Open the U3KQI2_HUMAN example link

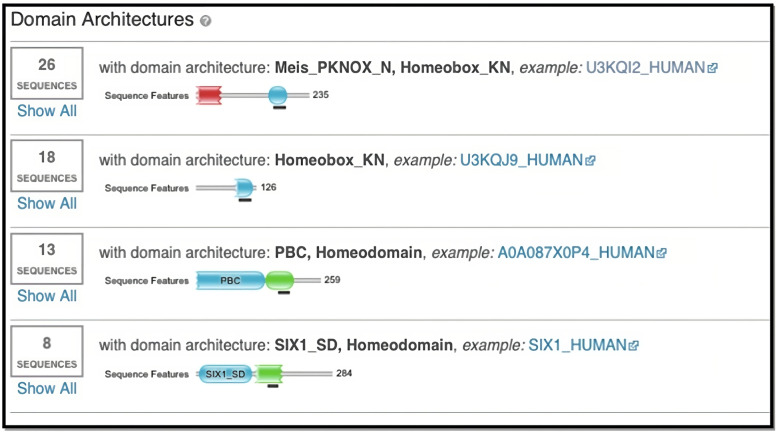(x=645, y=67)
